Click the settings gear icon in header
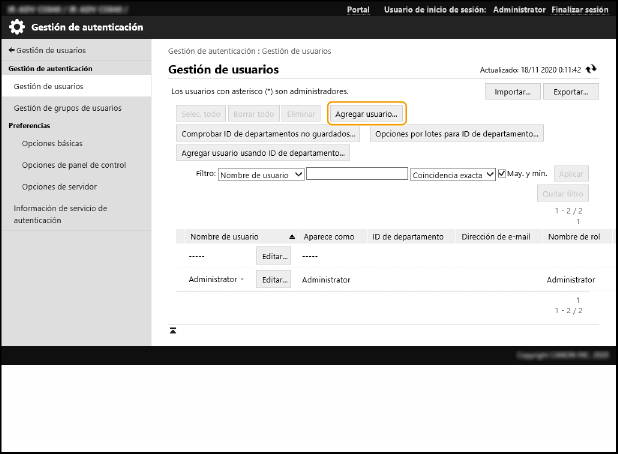This screenshot has width=618, height=454. 17,27
